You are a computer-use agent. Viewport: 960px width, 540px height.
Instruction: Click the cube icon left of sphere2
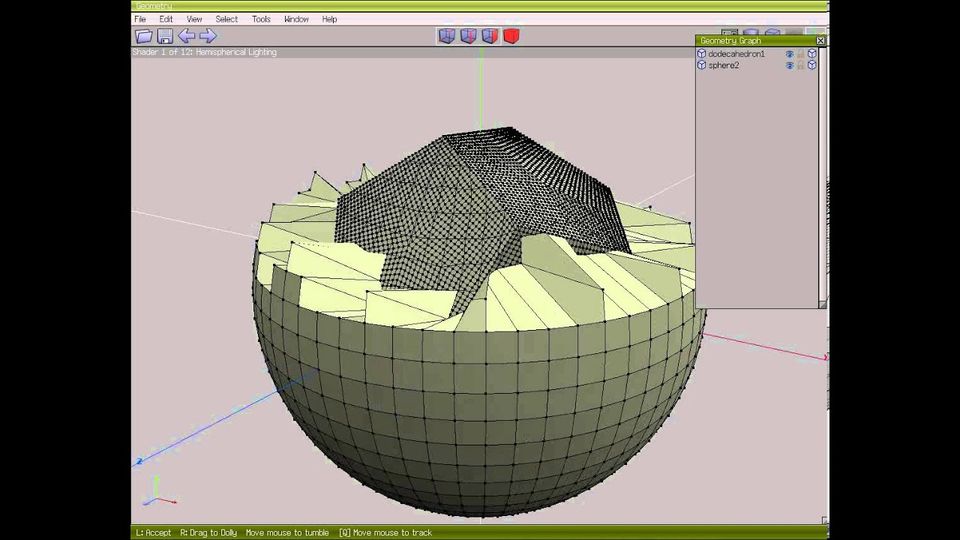pos(702,65)
